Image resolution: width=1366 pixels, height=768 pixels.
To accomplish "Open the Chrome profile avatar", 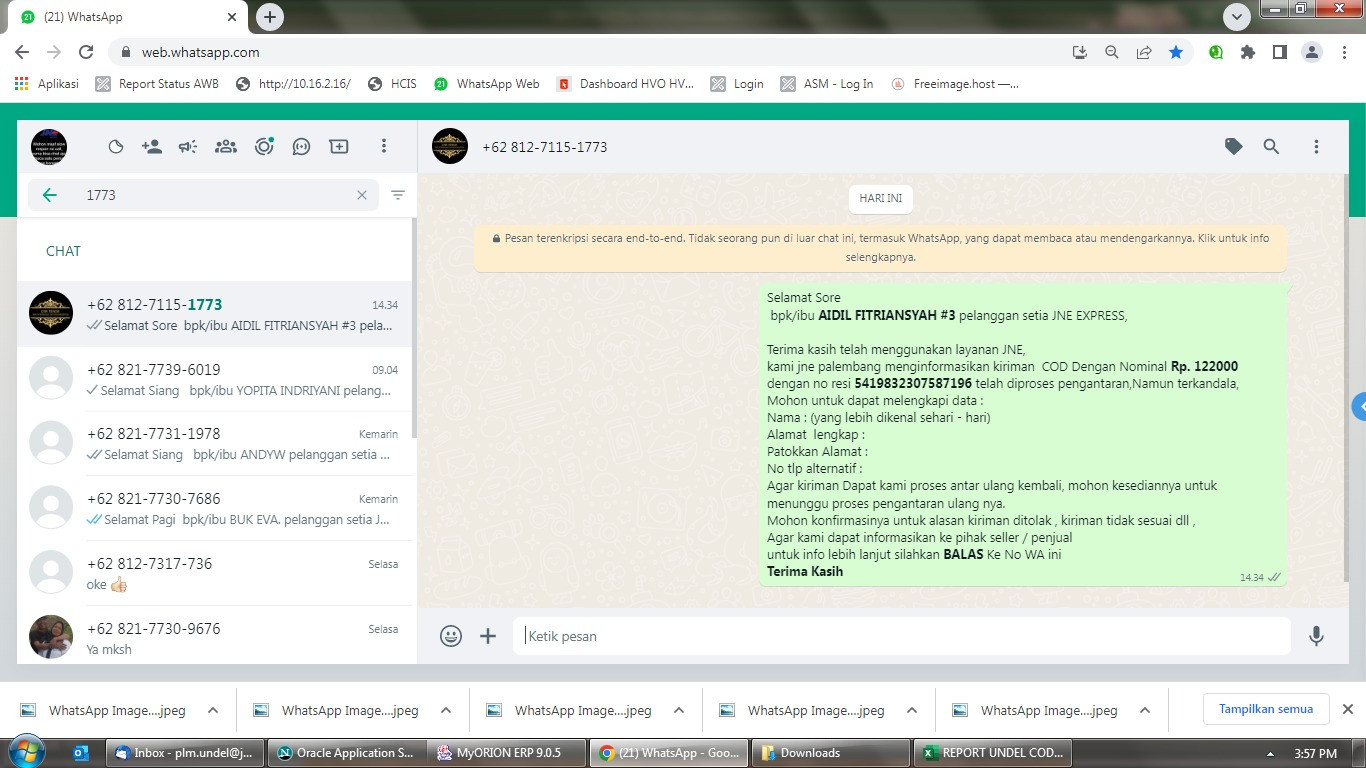I will (1312, 52).
